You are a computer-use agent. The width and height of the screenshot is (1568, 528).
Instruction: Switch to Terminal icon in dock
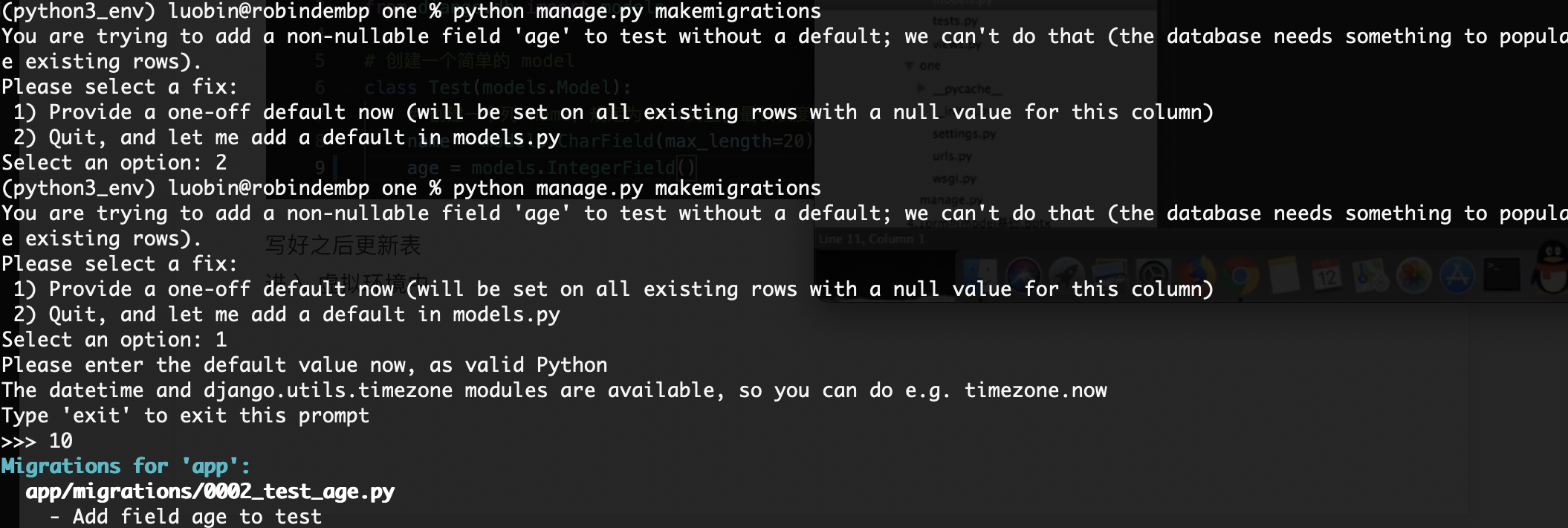tap(1502, 274)
